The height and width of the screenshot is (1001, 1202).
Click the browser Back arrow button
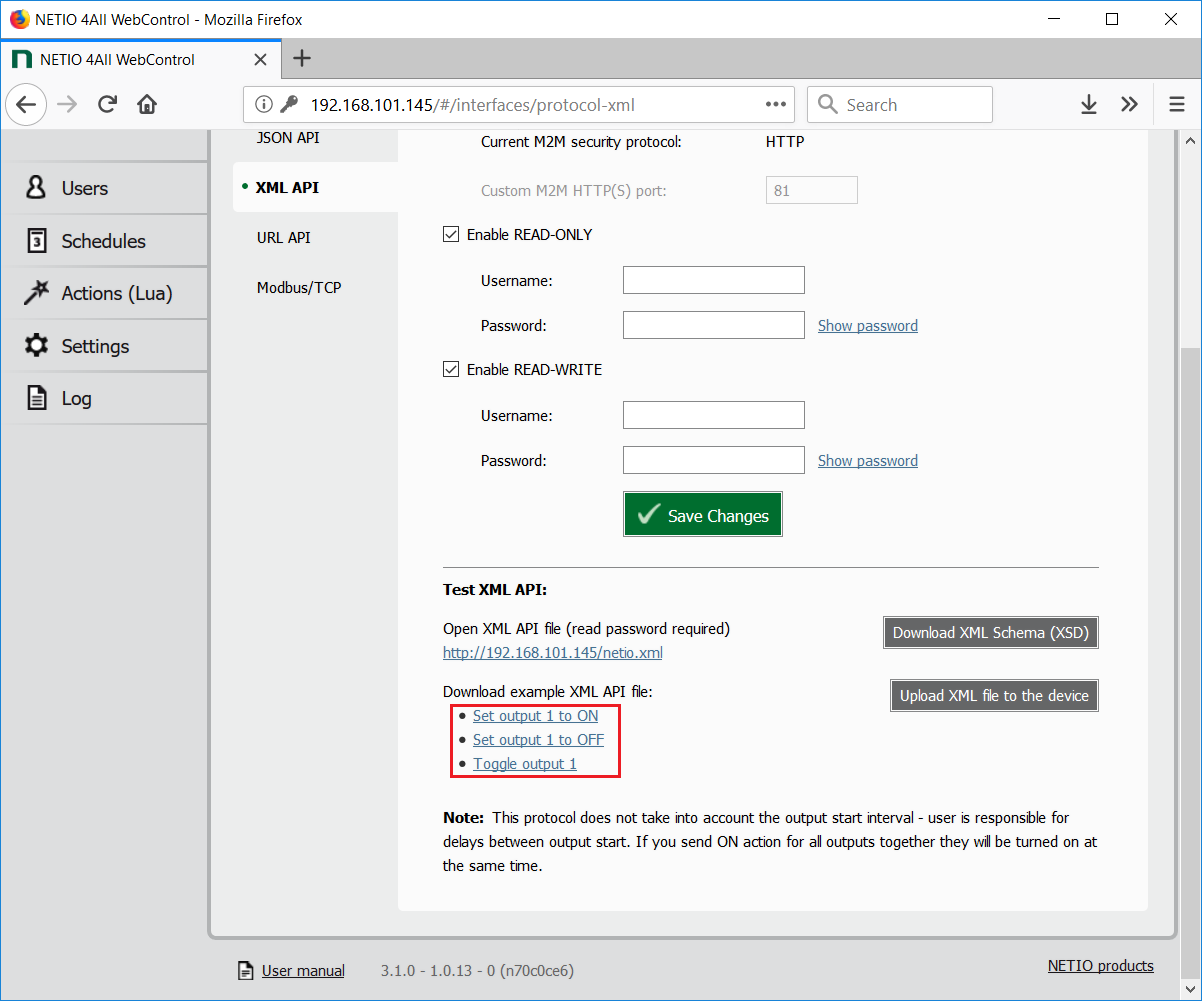[26, 105]
